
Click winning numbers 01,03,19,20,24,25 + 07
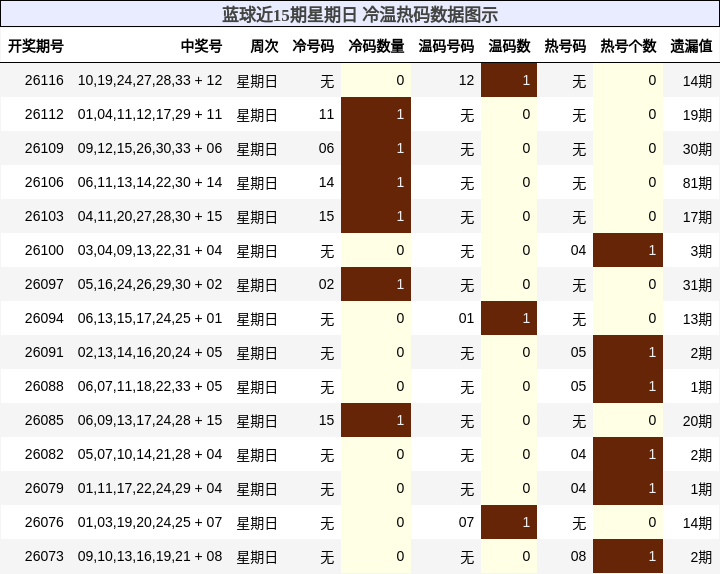150,522
